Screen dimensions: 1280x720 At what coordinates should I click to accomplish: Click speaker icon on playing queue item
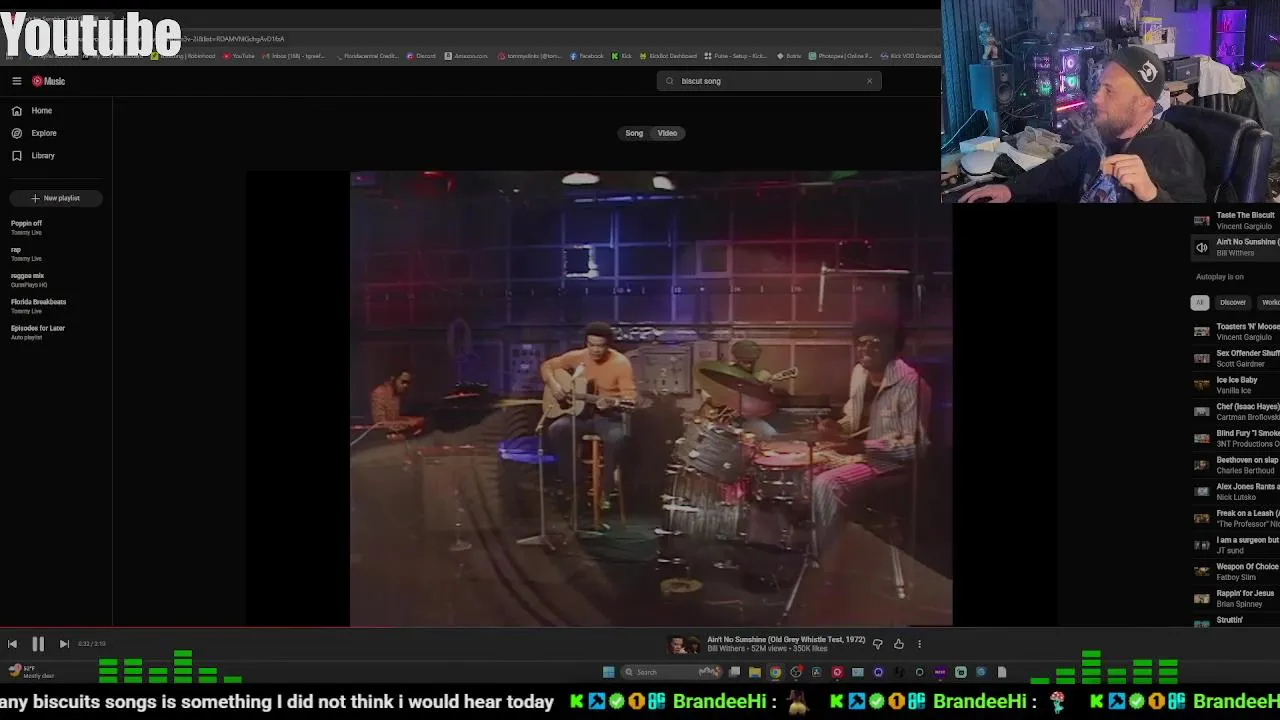tap(1201, 247)
